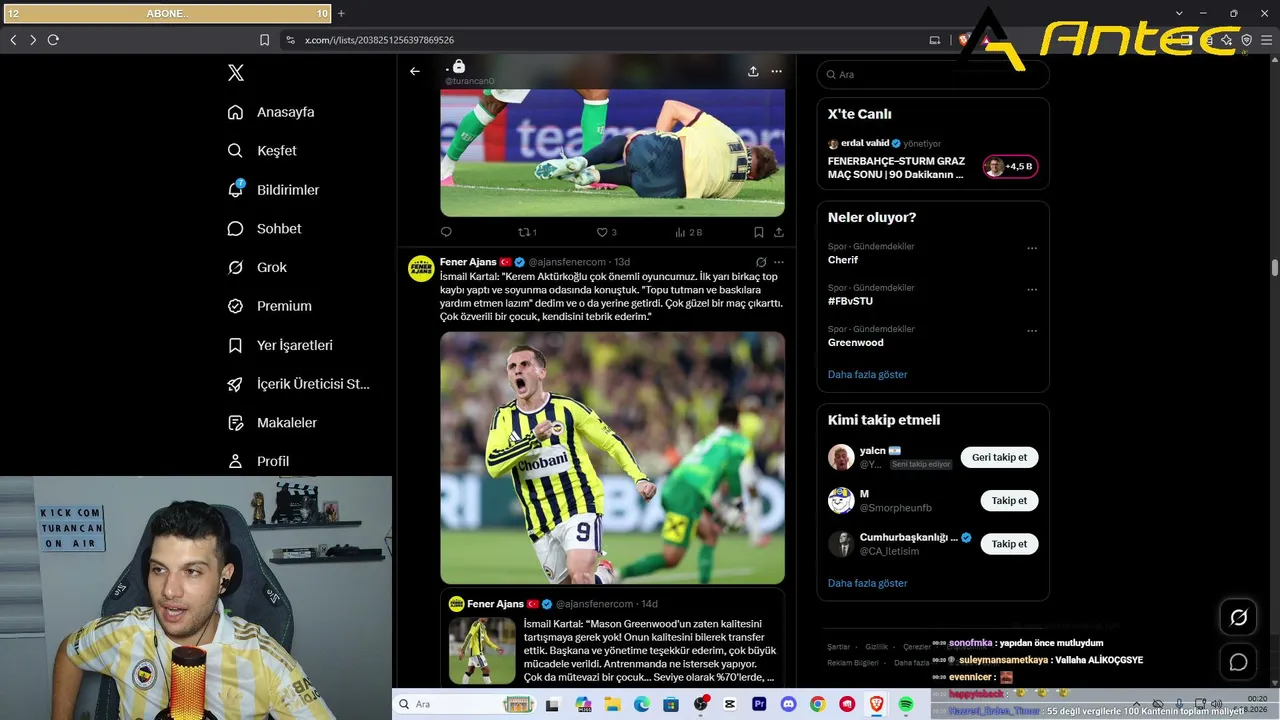Go to Keşfet in the sidebar

pos(262,151)
